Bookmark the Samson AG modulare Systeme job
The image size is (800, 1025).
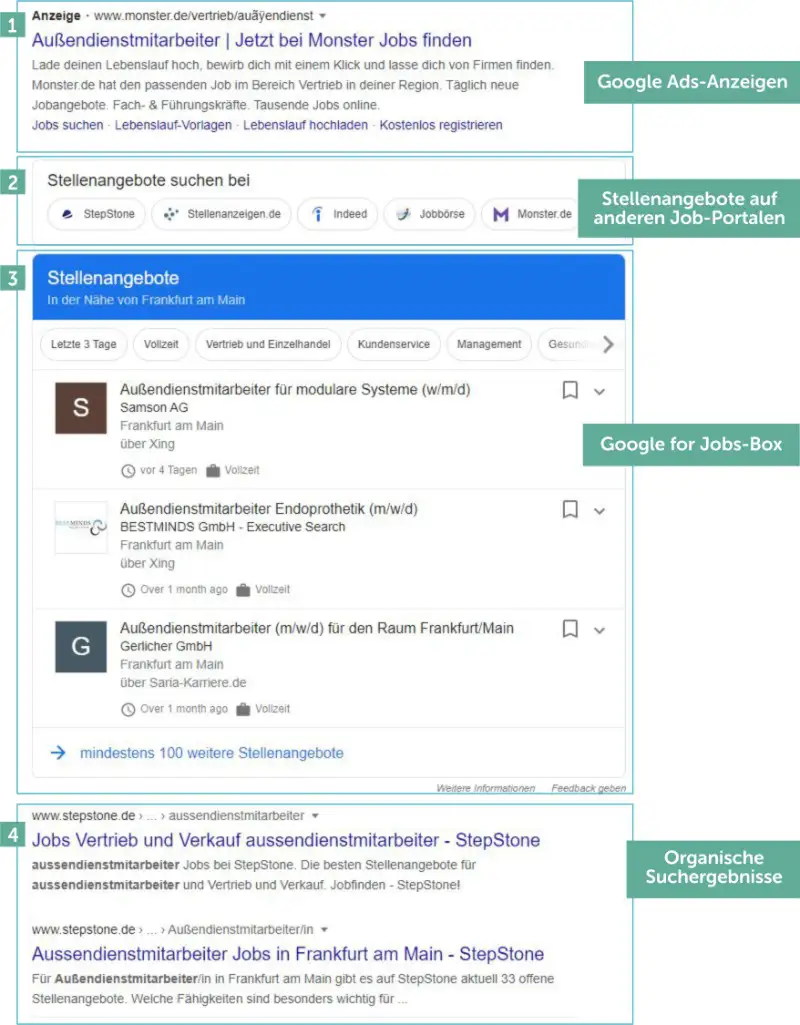pos(570,390)
